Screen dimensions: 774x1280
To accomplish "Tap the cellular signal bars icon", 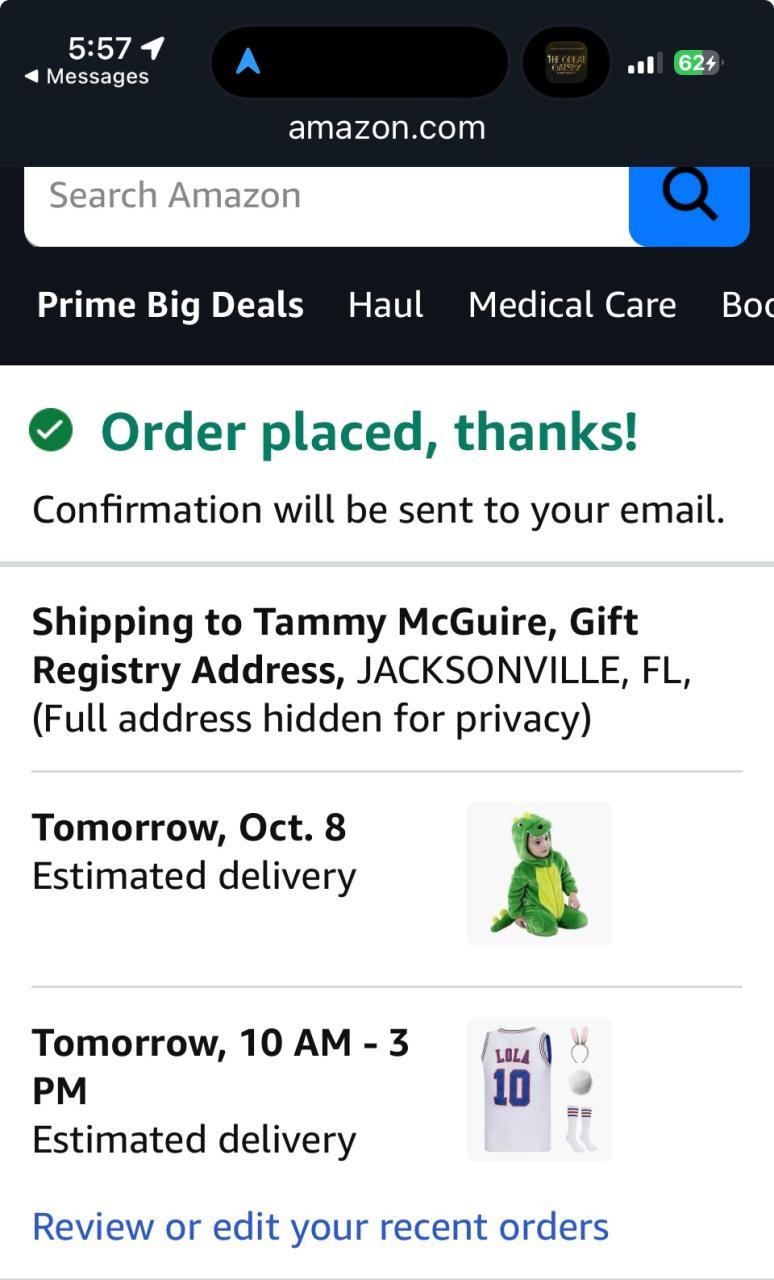I will [x=644, y=64].
